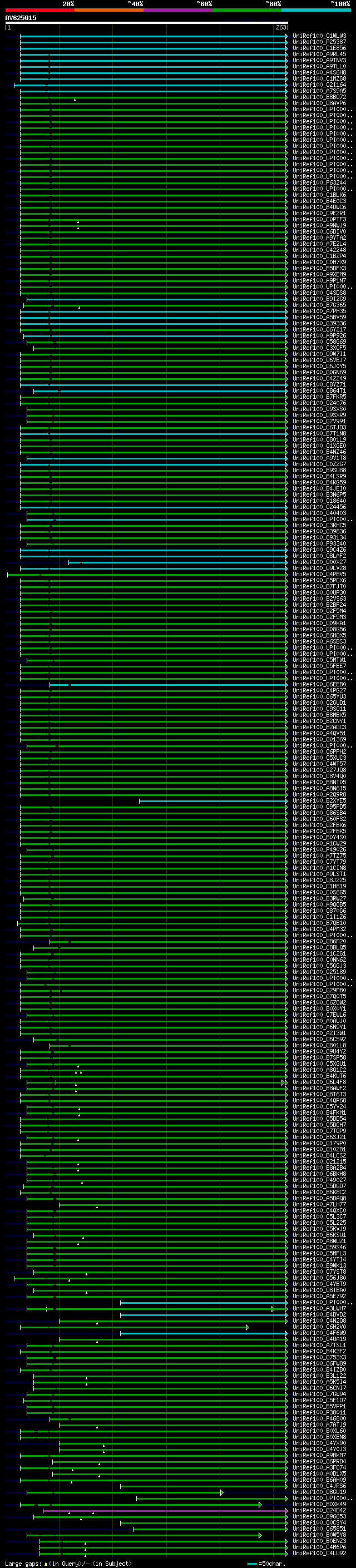Open the UniRef100_Q1WLW3 hit link
This screenshot has height=1568, width=356.
coord(319,36)
